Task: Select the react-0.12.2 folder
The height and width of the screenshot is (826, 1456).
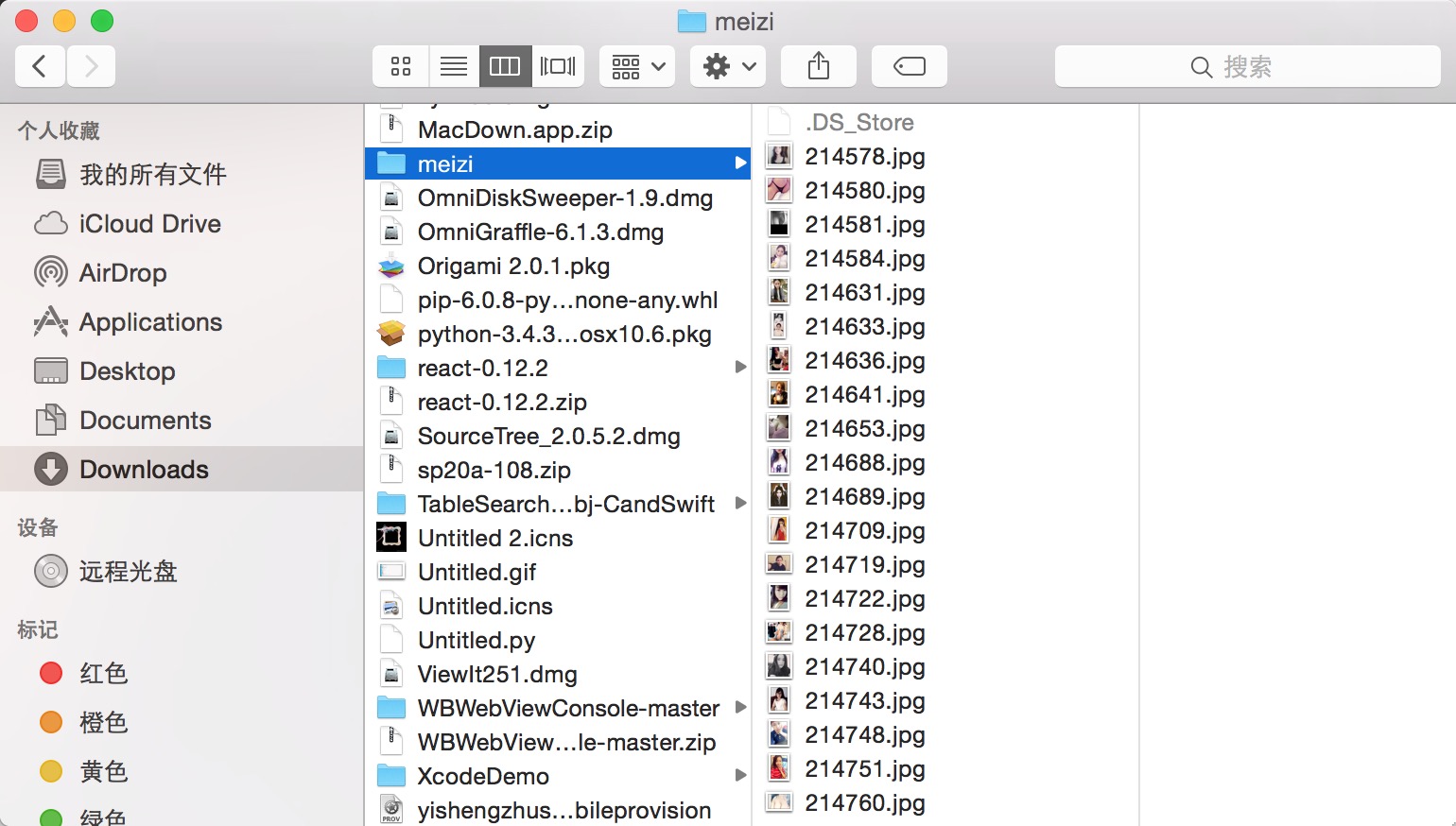Action: pos(558,369)
